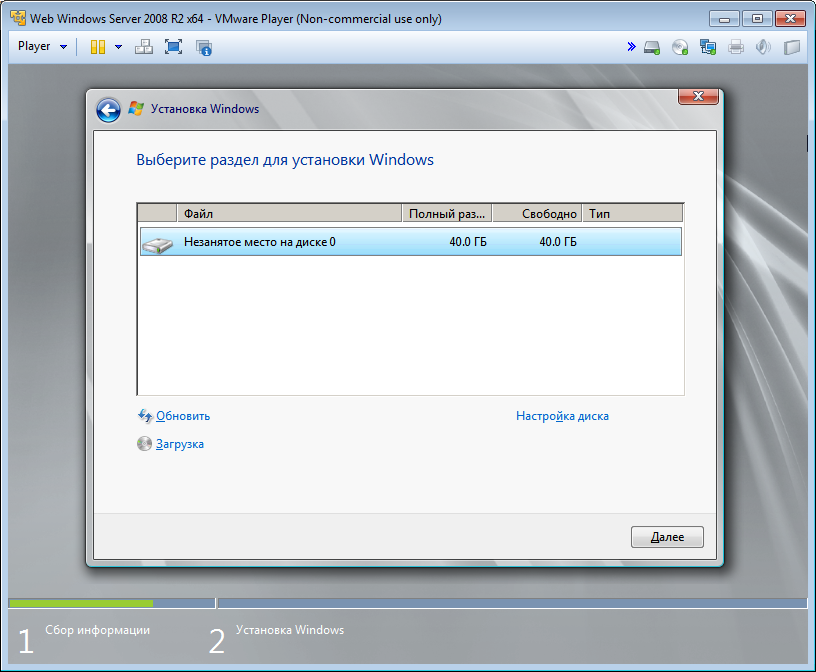Click the Полный раз... column header
This screenshot has width=816, height=672.
point(447,213)
